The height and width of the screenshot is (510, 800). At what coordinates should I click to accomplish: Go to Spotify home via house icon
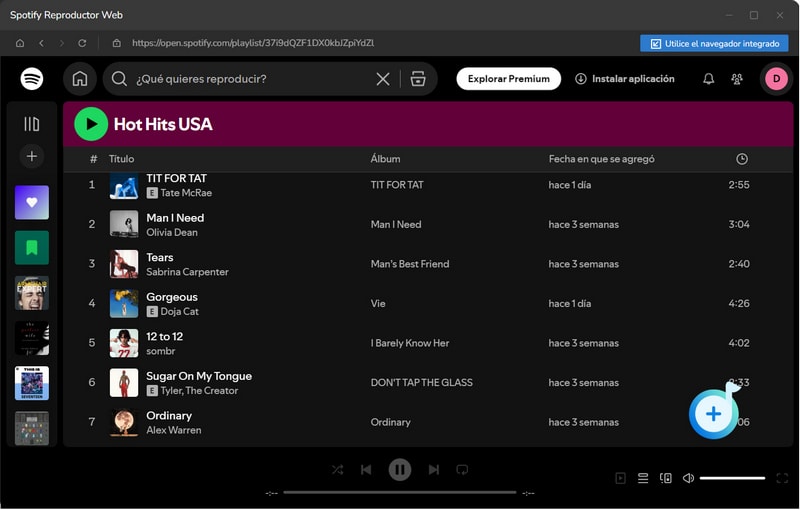80,79
